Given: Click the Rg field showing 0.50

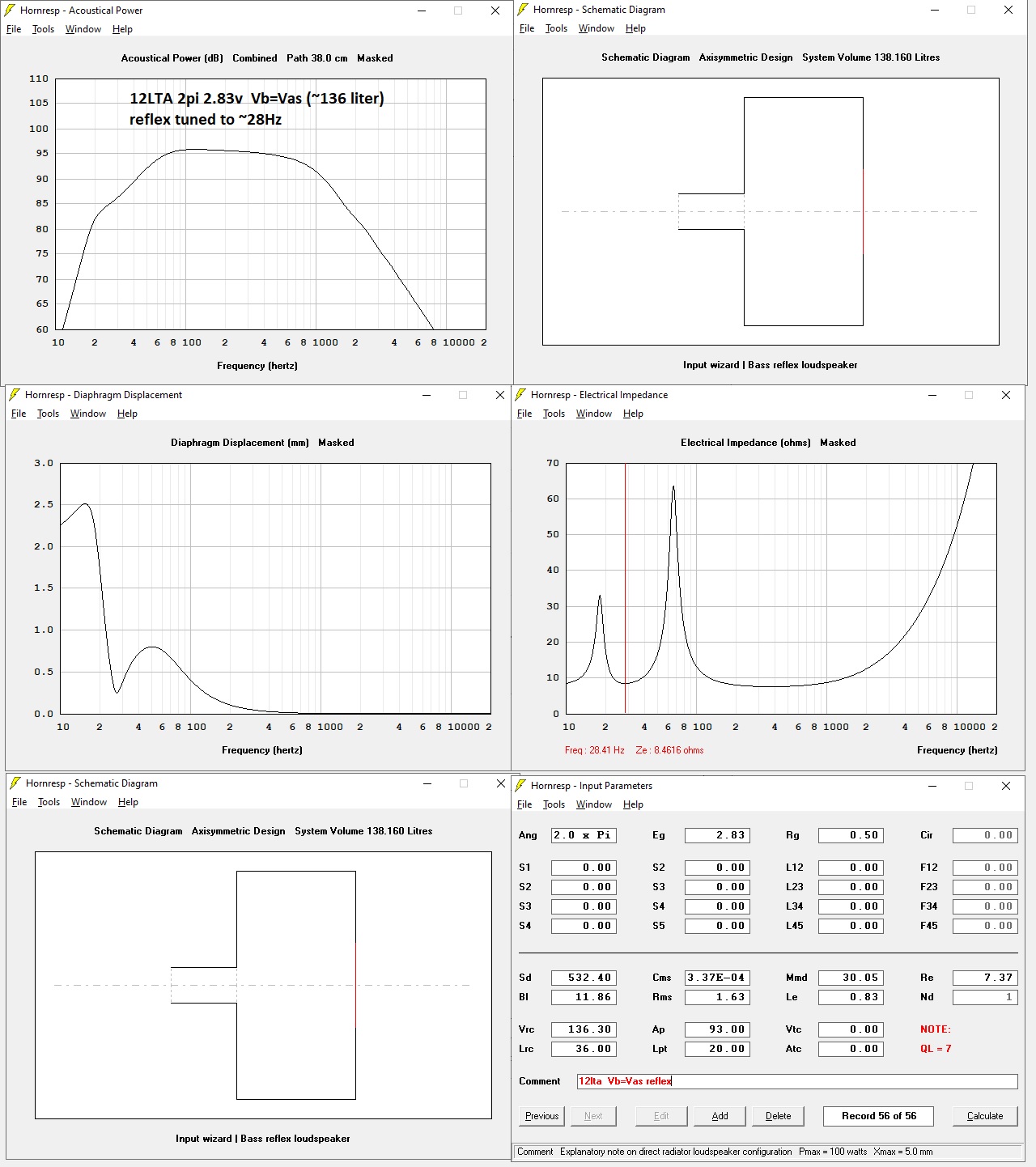Looking at the screenshot, I should point(851,835).
